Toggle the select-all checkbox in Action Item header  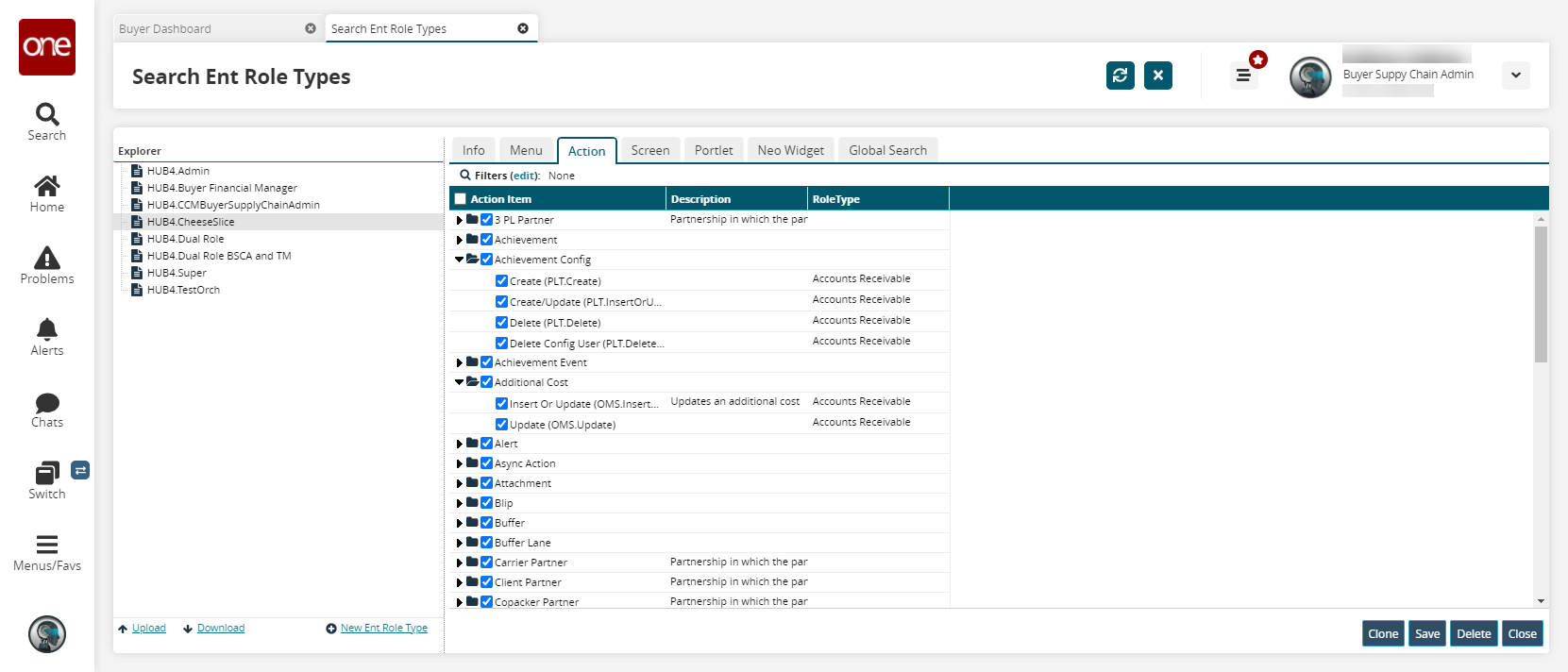[x=461, y=199]
